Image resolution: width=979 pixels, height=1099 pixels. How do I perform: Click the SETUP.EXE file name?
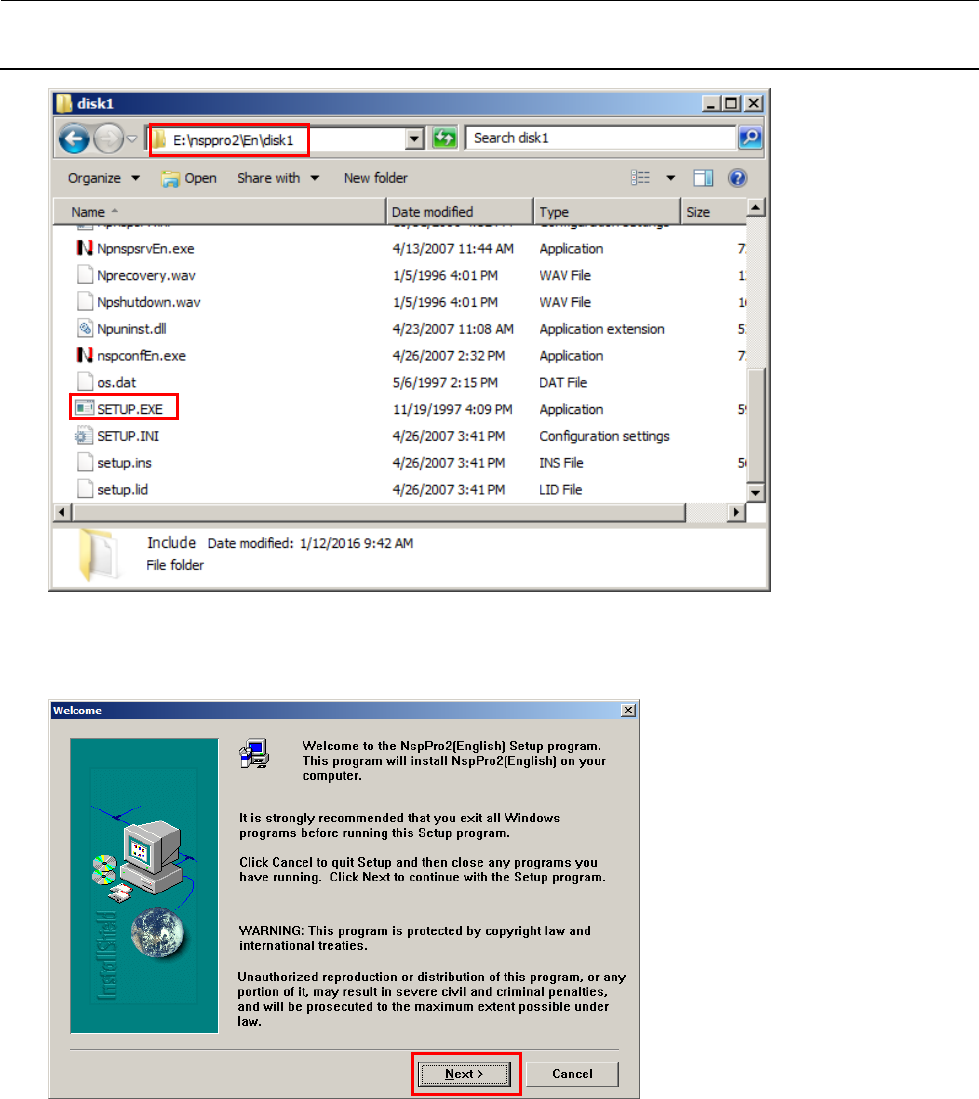coord(130,409)
